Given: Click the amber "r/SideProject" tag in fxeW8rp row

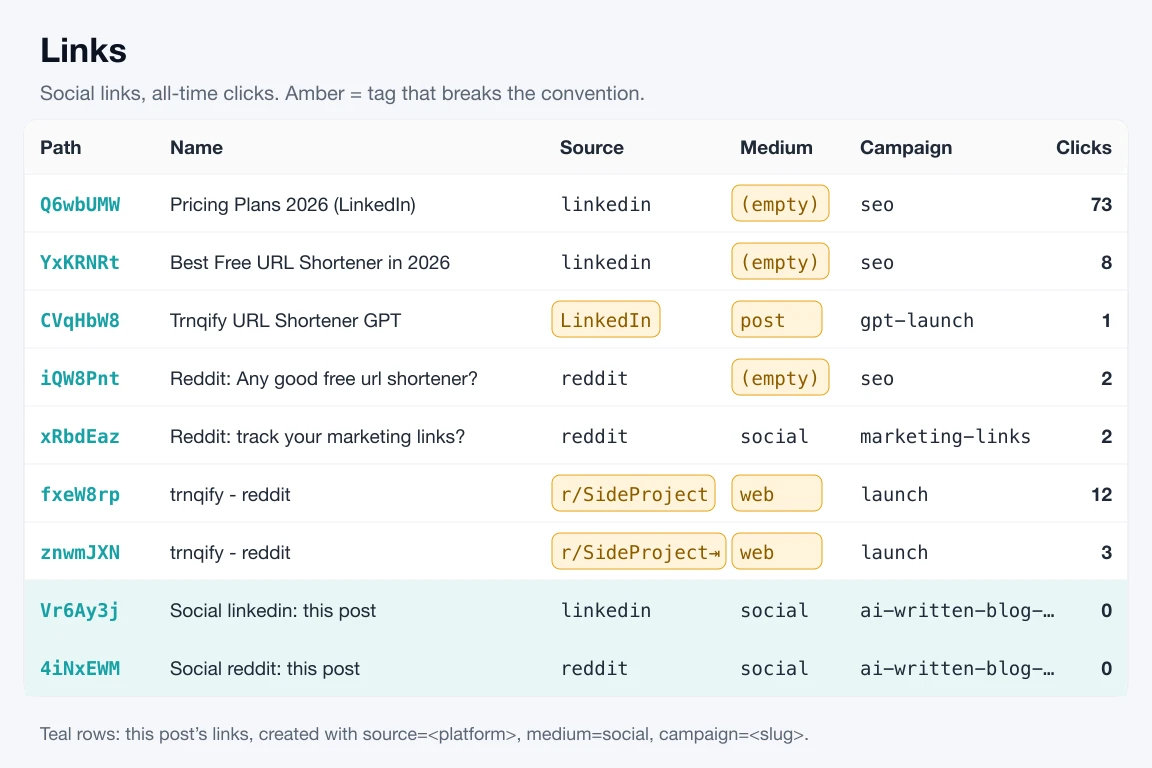Looking at the screenshot, I should [x=633, y=494].
